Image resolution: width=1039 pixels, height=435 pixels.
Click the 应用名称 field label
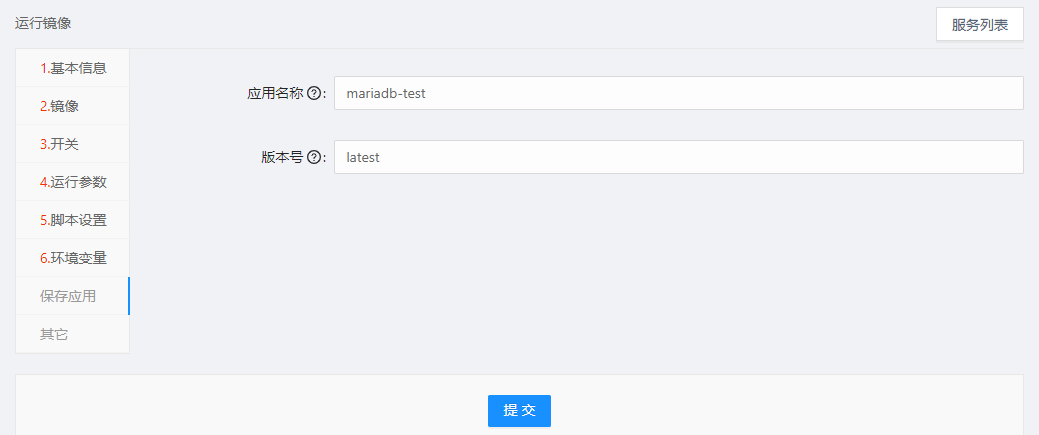[276, 93]
